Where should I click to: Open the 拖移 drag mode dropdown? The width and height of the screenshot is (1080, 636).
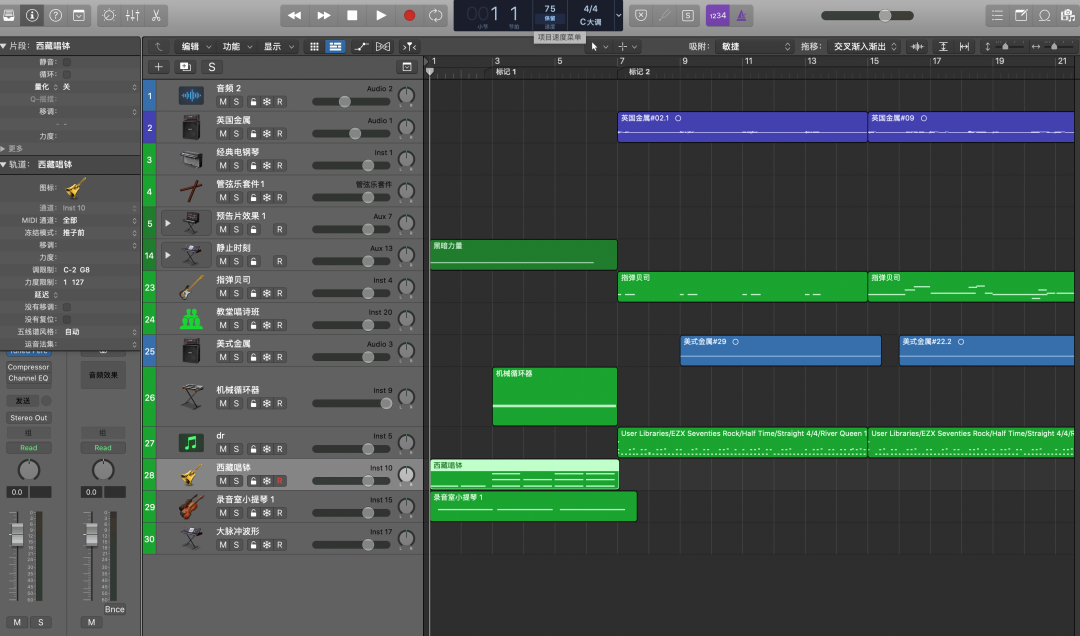[x=865, y=47]
